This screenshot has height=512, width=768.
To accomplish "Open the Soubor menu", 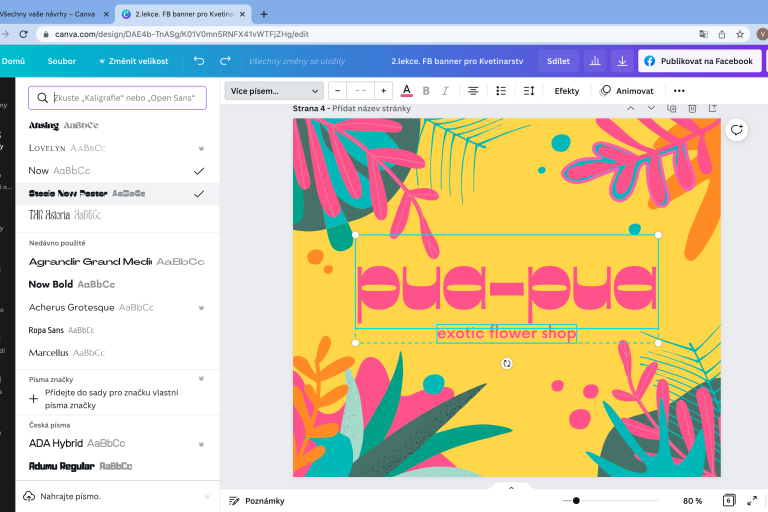I will 61,61.
